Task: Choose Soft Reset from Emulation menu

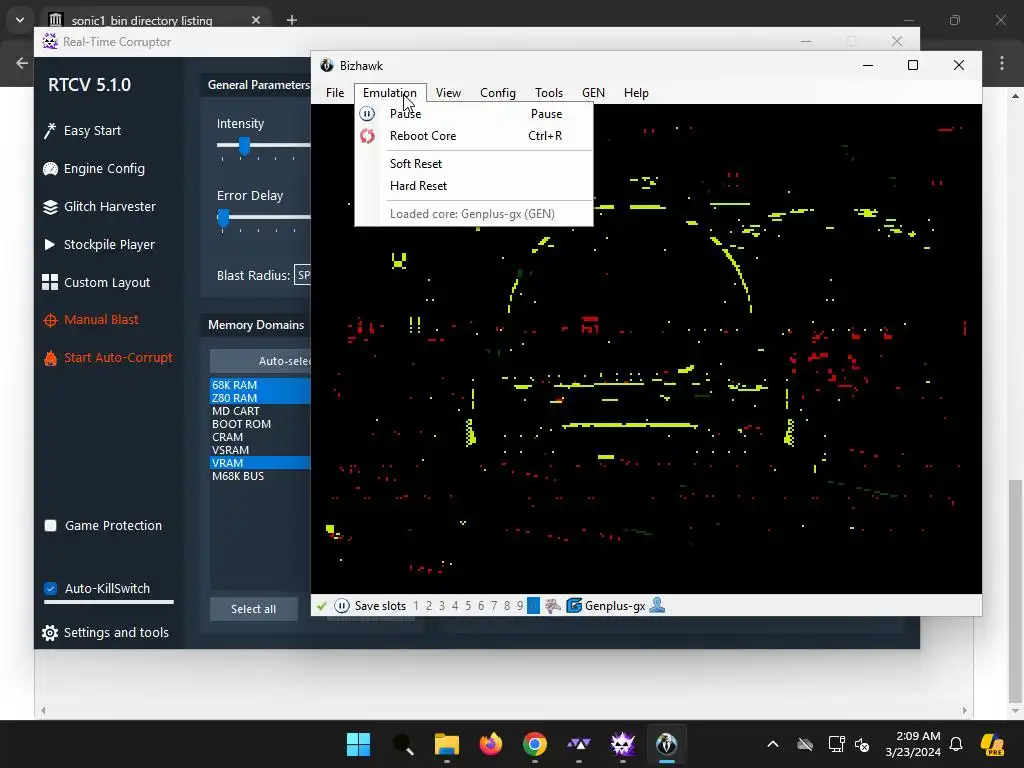Action: click(x=474, y=164)
